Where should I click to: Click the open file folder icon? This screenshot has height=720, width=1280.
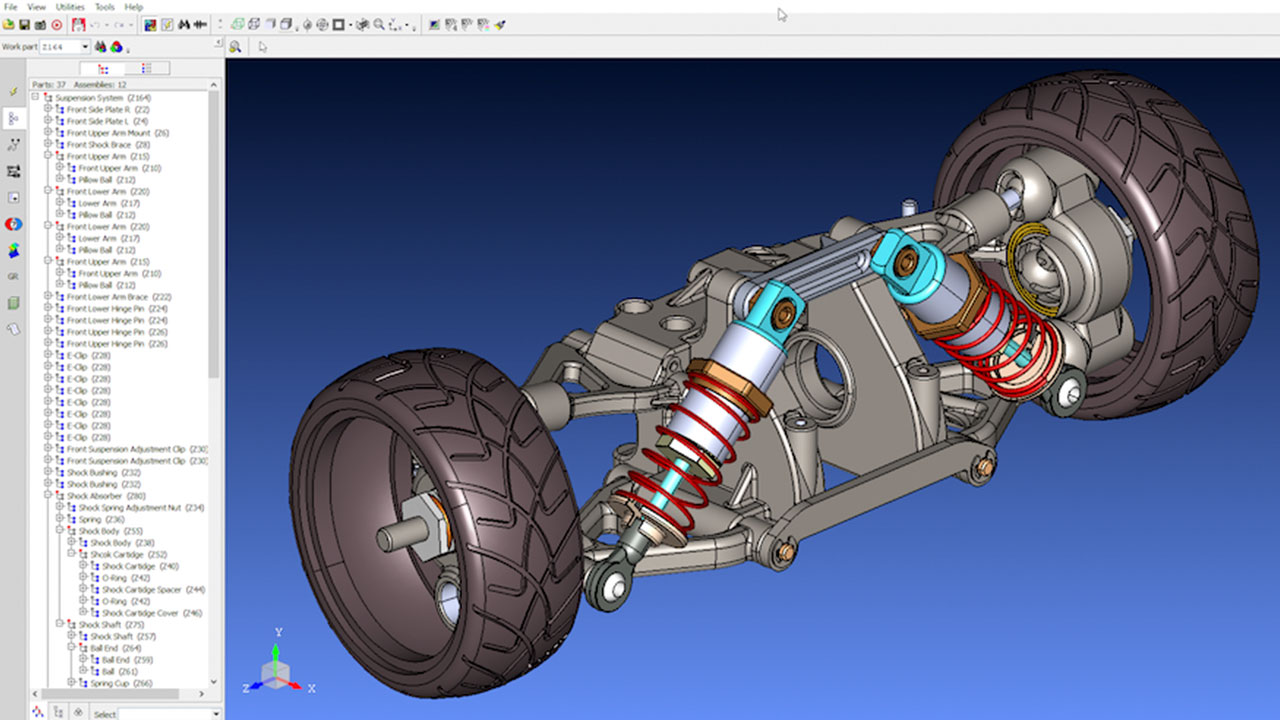coord(9,24)
